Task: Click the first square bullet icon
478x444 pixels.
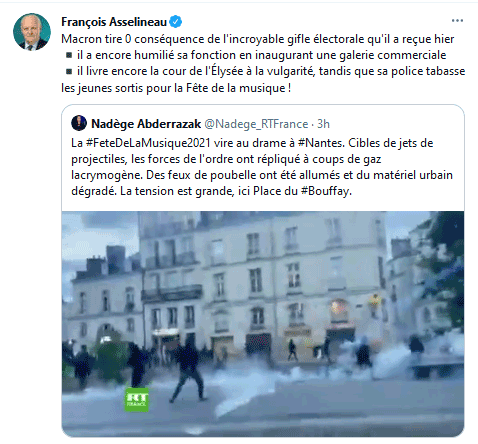Action: pos(69,55)
